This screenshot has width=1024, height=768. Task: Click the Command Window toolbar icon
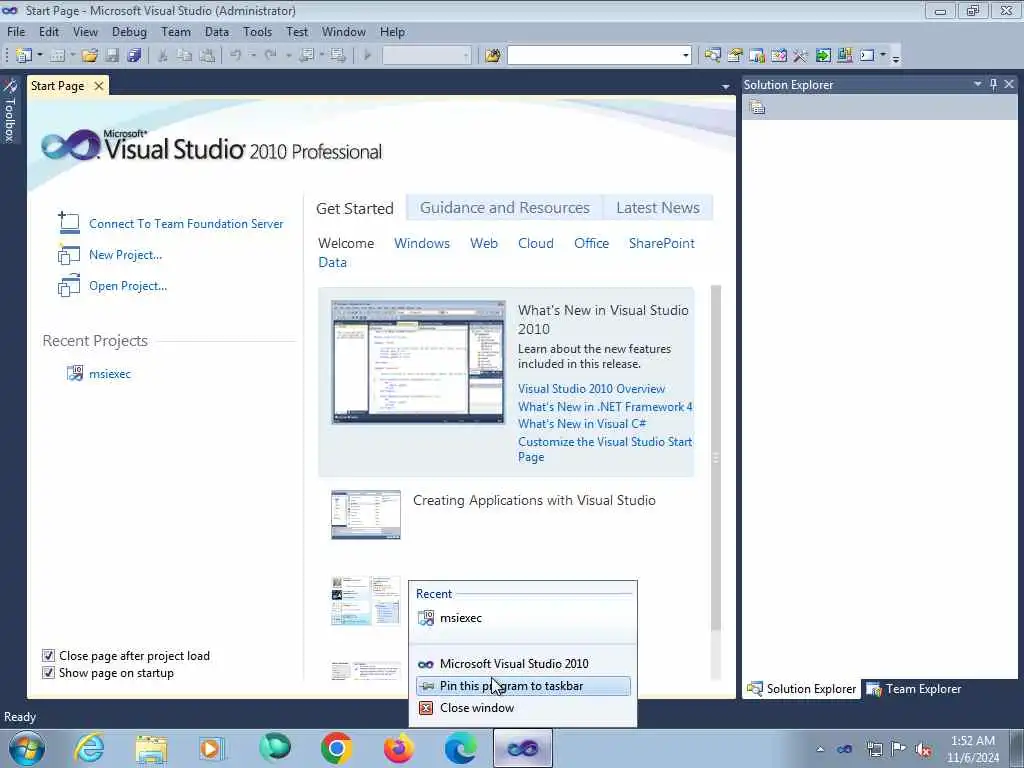[x=867, y=56]
